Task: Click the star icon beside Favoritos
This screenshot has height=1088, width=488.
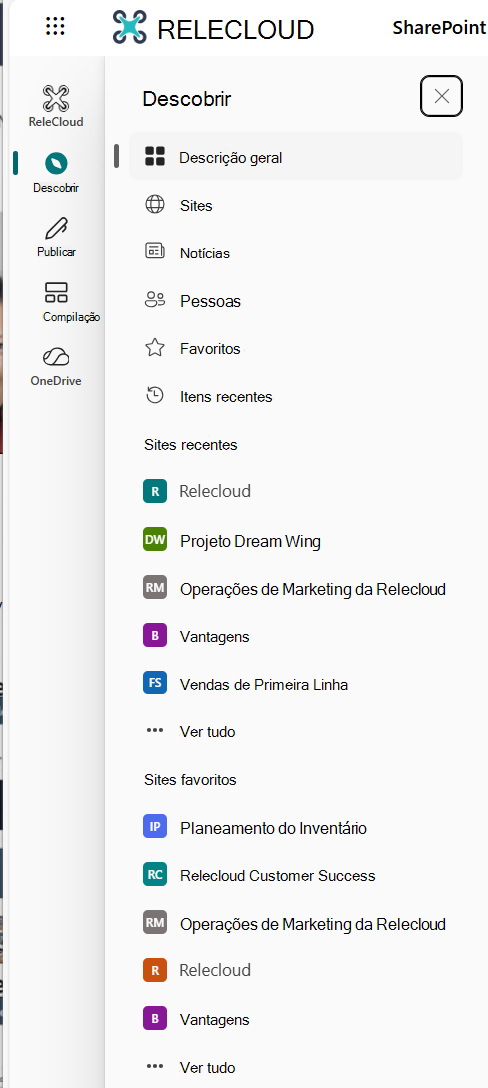Action: pos(155,348)
